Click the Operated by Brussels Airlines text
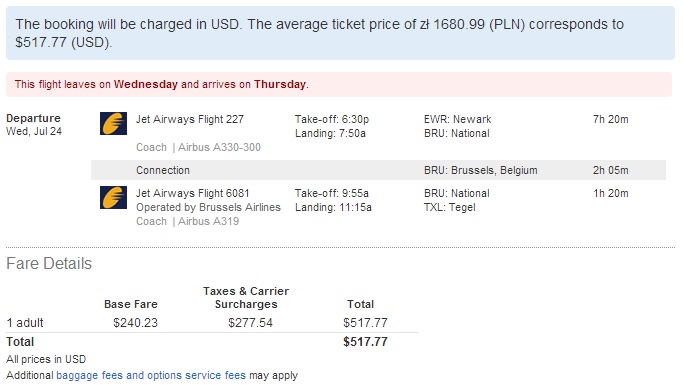 [208, 207]
